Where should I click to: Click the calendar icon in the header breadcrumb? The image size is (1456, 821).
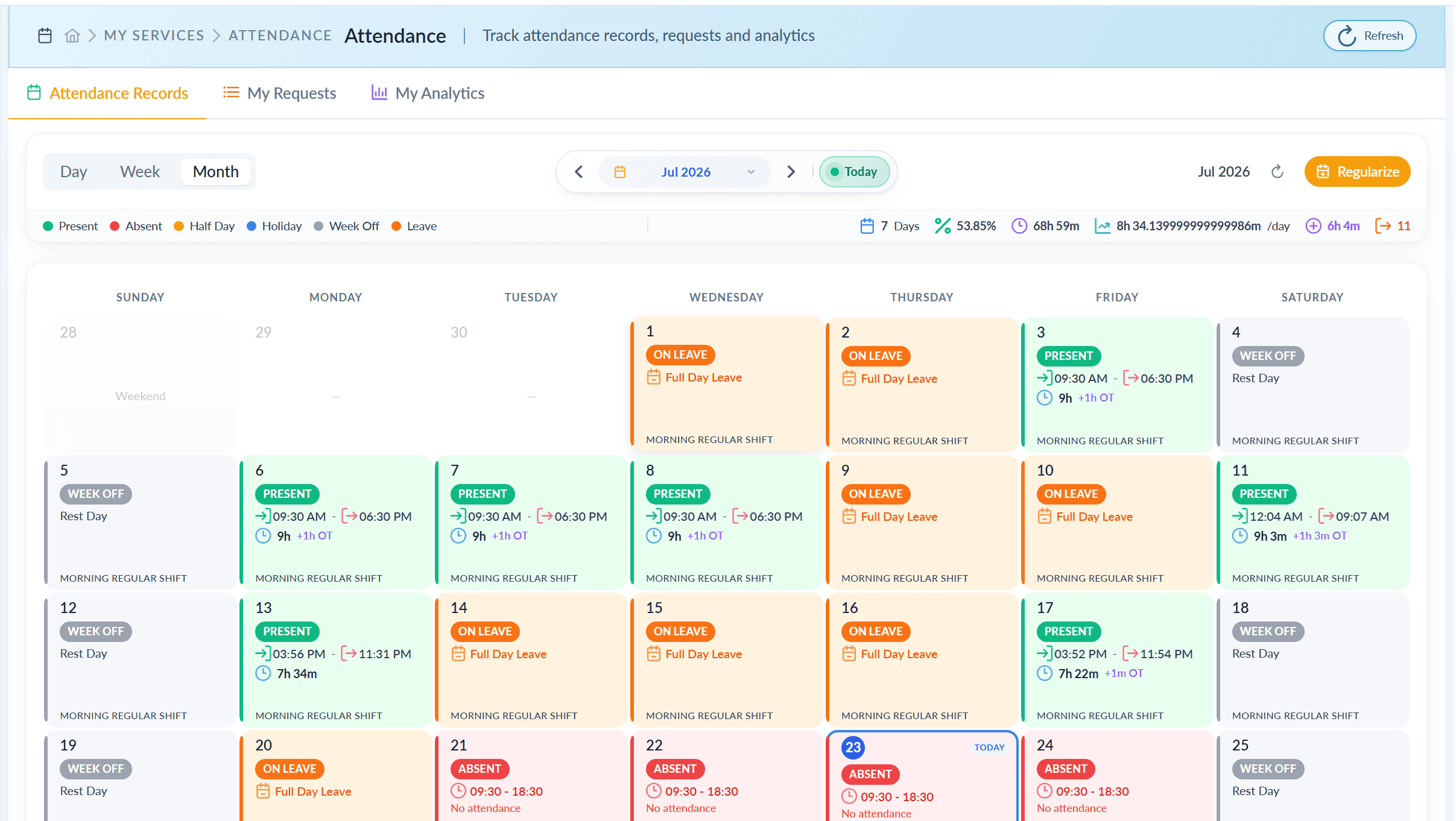point(45,36)
